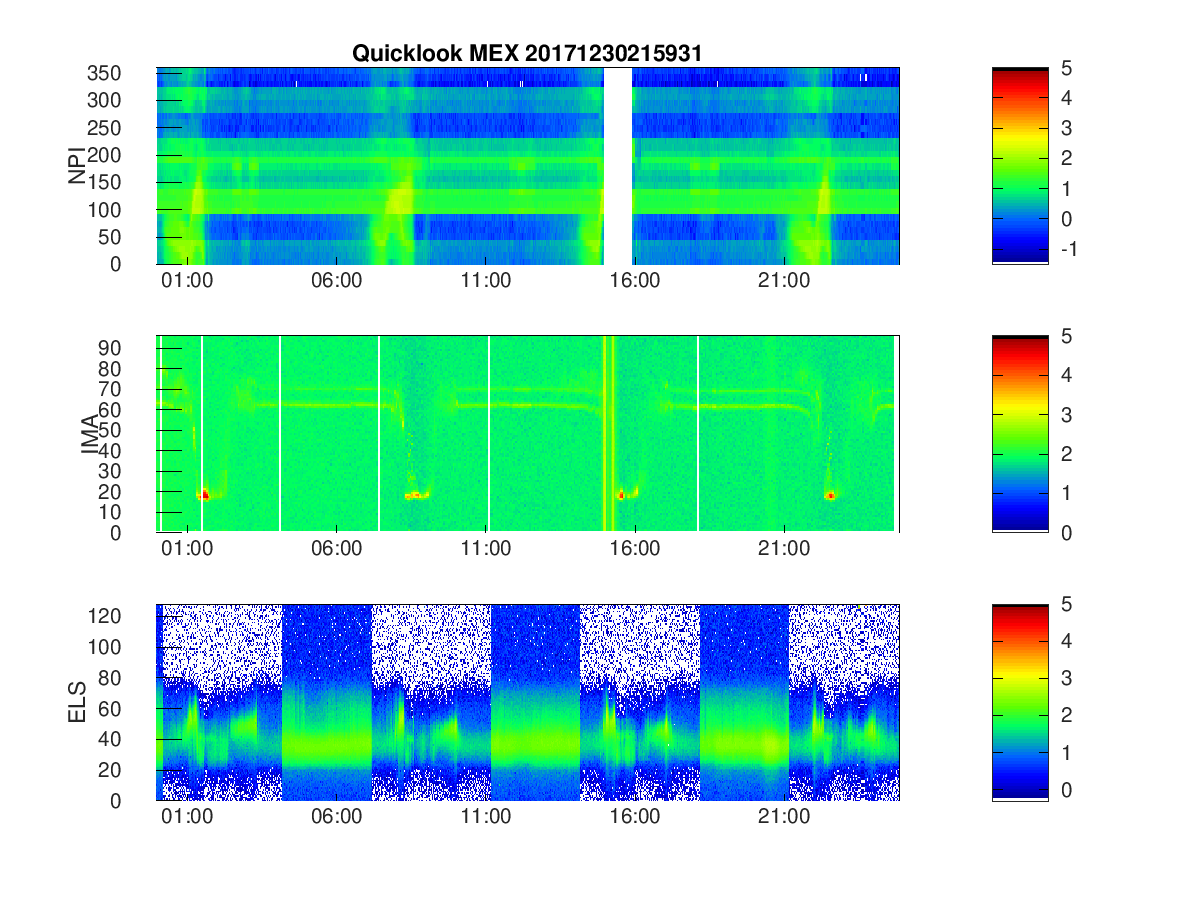This screenshot has width=1200, height=900.
Task: Click the 06:00 label under NPI panel
Action: (x=336, y=281)
